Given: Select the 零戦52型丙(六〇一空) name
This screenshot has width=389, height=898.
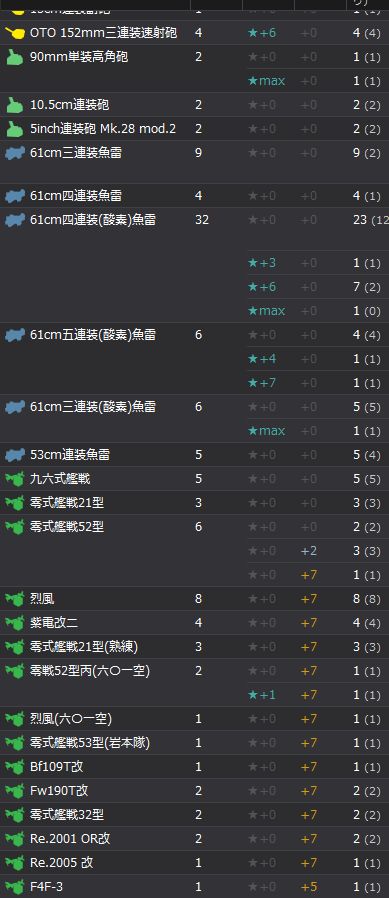Looking at the screenshot, I should [90, 670].
